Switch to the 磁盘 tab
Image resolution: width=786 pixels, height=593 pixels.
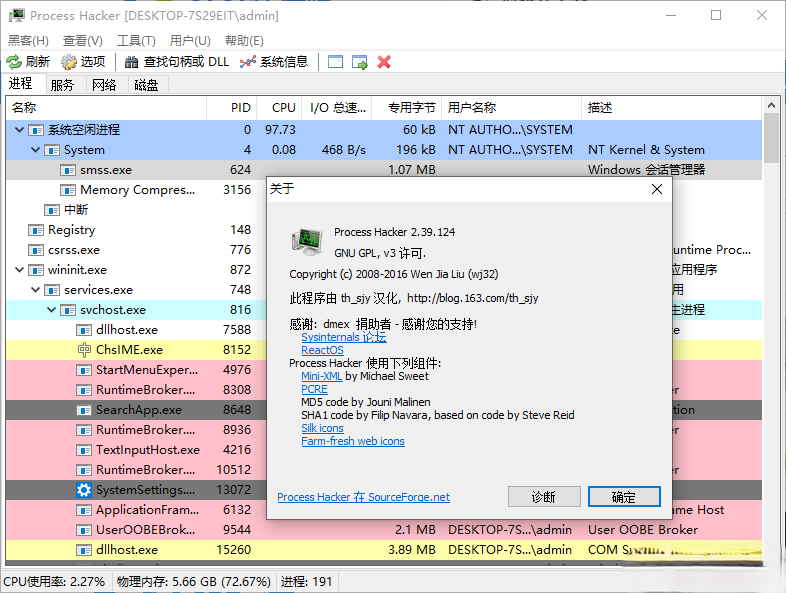[x=146, y=85]
